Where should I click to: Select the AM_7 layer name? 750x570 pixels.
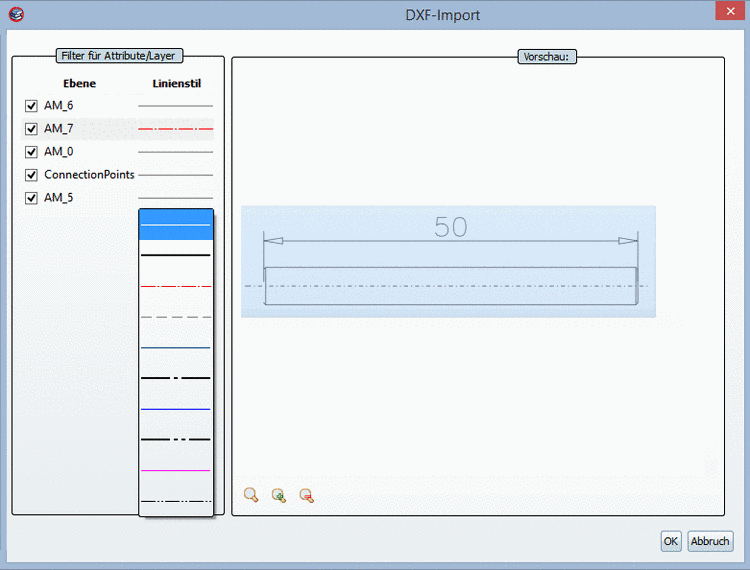59,128
